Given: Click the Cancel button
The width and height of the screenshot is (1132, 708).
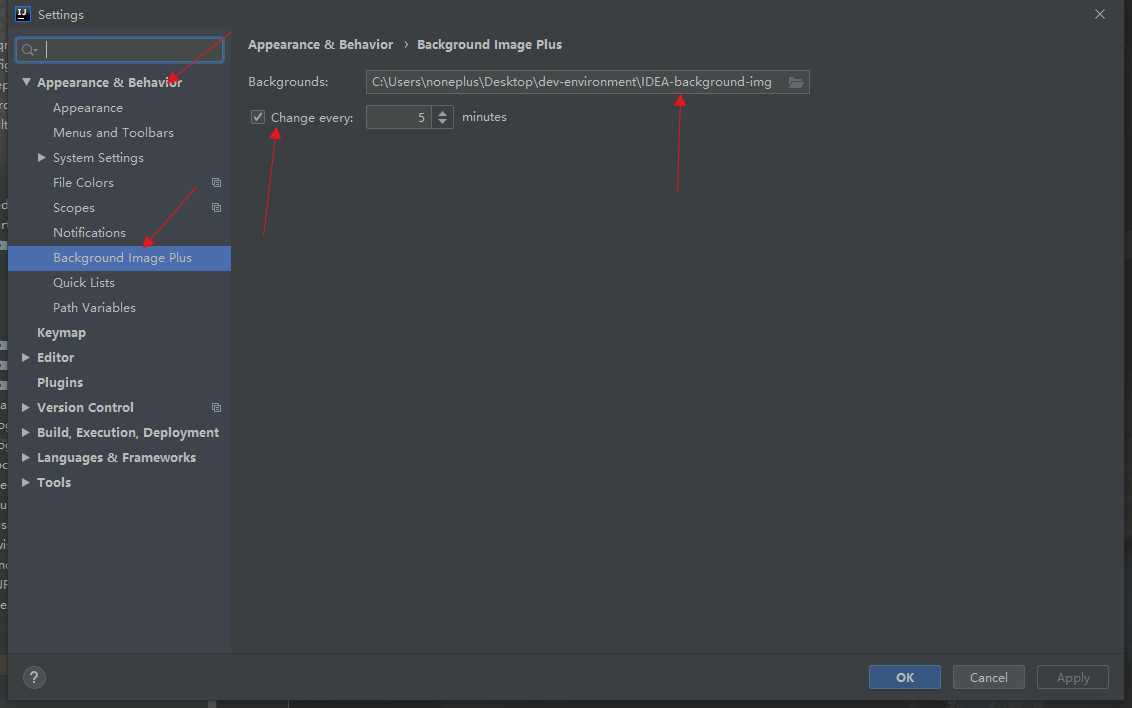Looking at the screenshot, I should (x=988, y=677).
